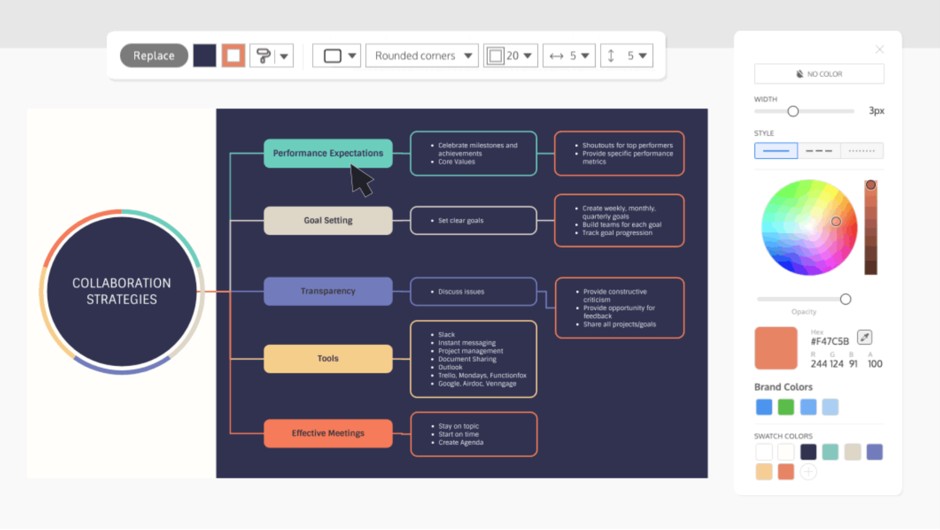Adjust the border width slider handle
Image resolution: width=940 pixels, height=530 pixels.
pos(793,111)
